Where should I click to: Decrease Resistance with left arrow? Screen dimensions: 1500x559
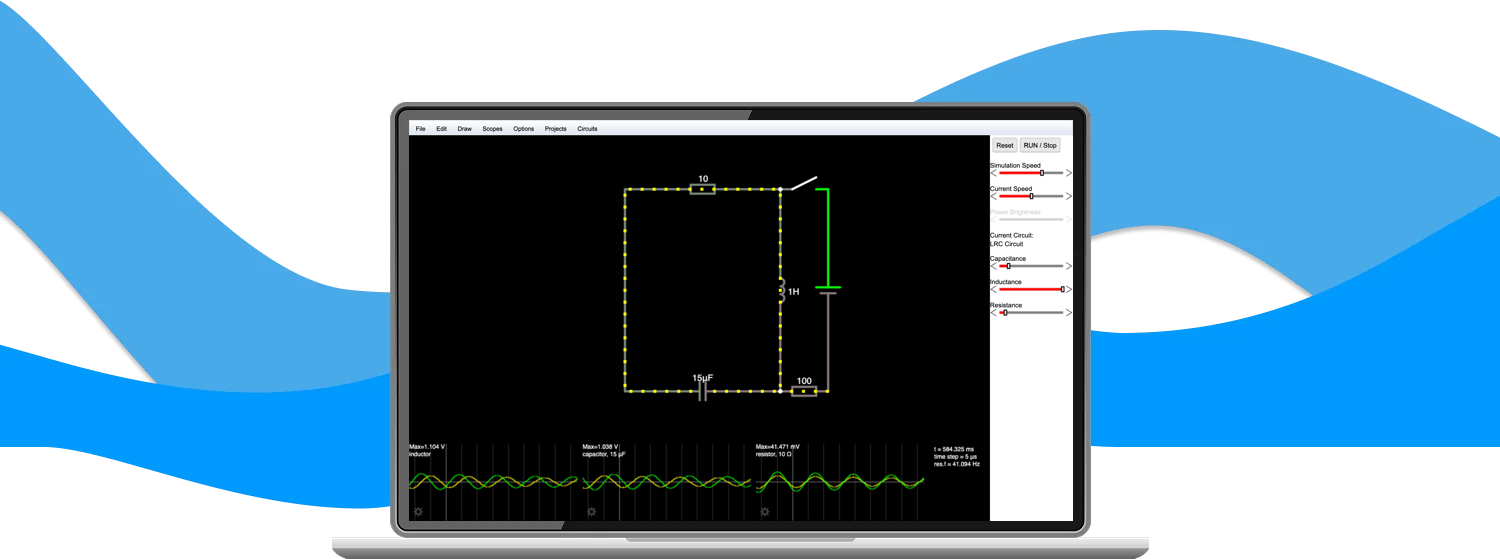pyautogui.click(x=994, y=312)
